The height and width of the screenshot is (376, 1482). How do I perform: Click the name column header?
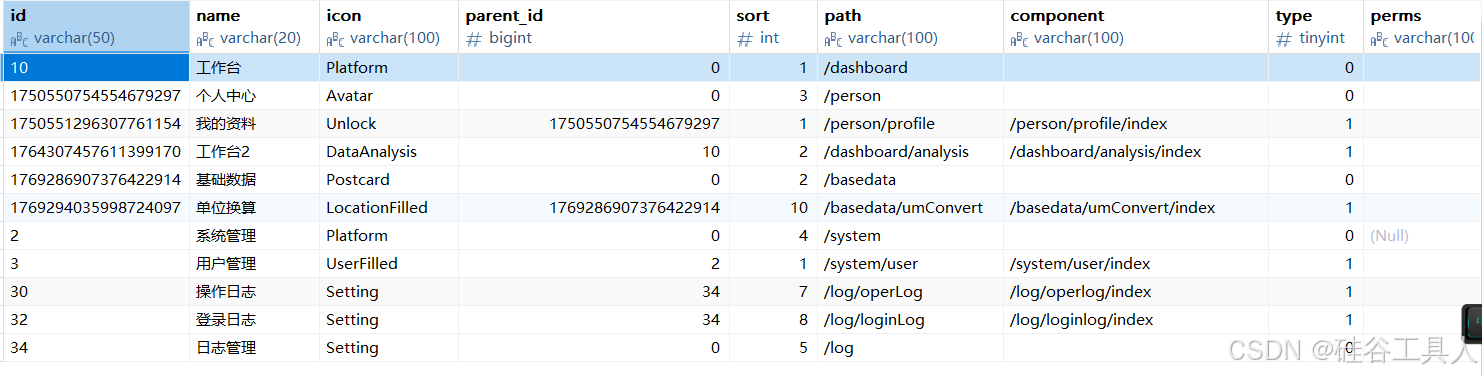[254, 27]
